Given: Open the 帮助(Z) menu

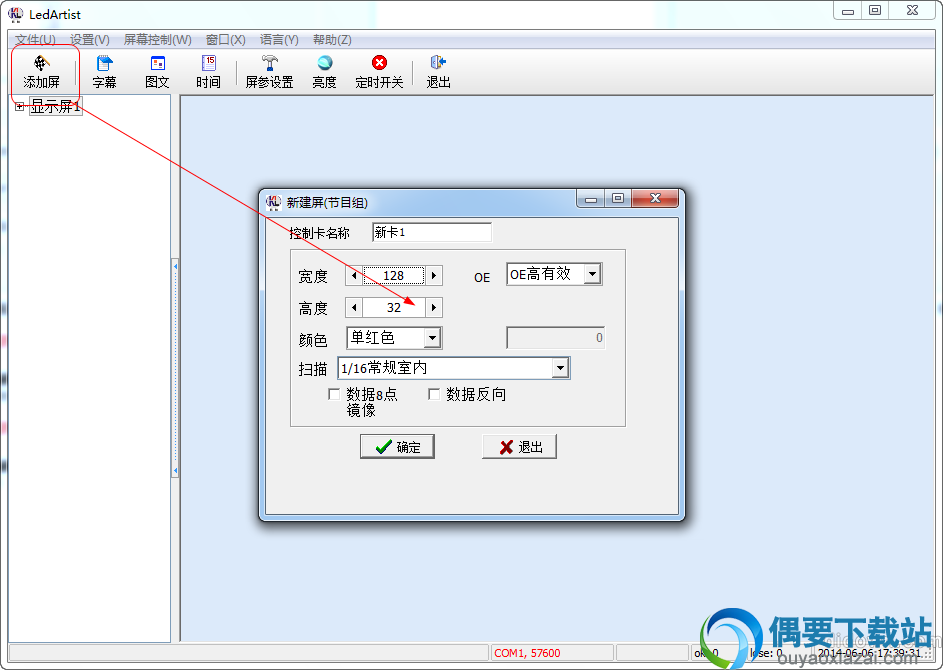Looking at the screenshot, I should [332, 40].
